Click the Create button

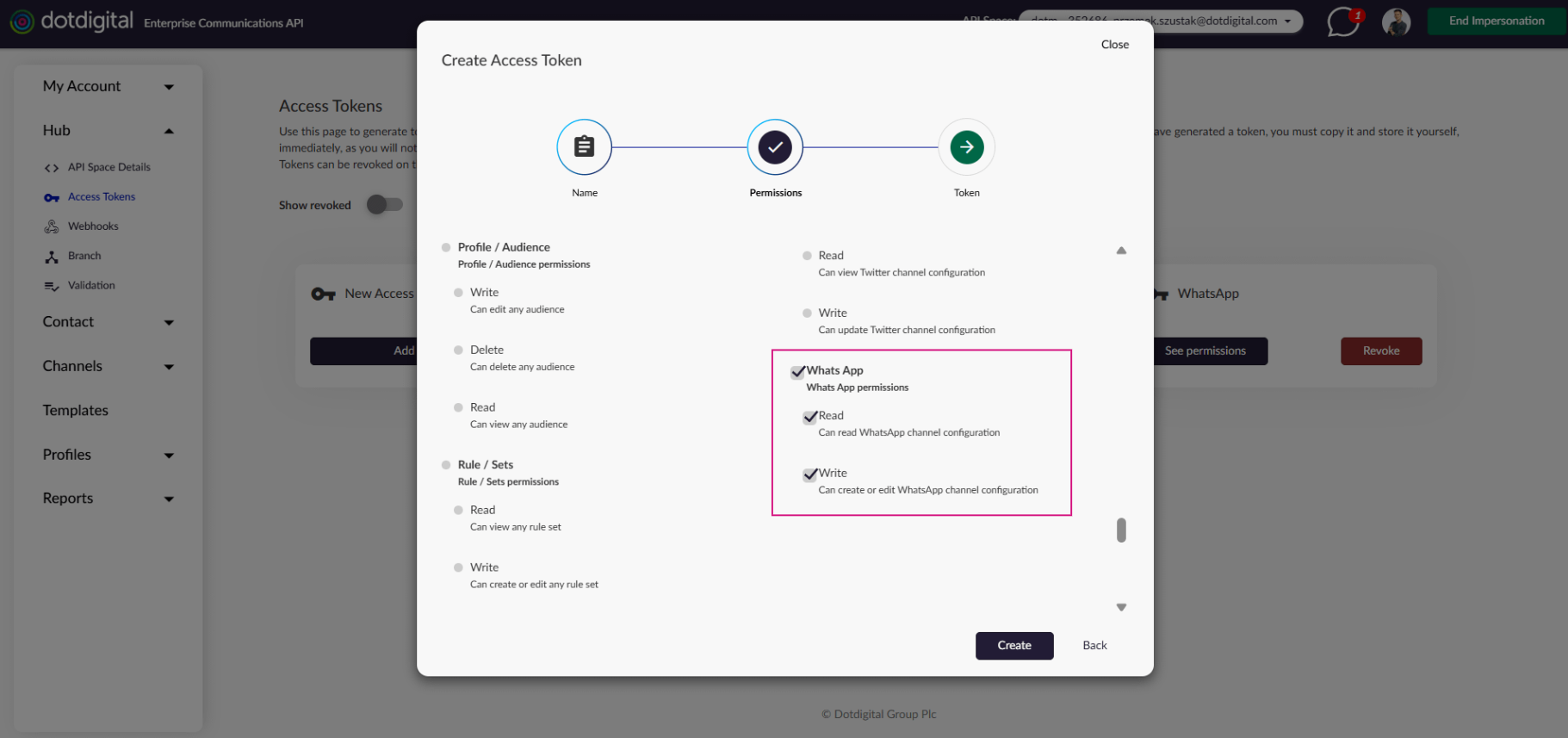coord(1014,646)
